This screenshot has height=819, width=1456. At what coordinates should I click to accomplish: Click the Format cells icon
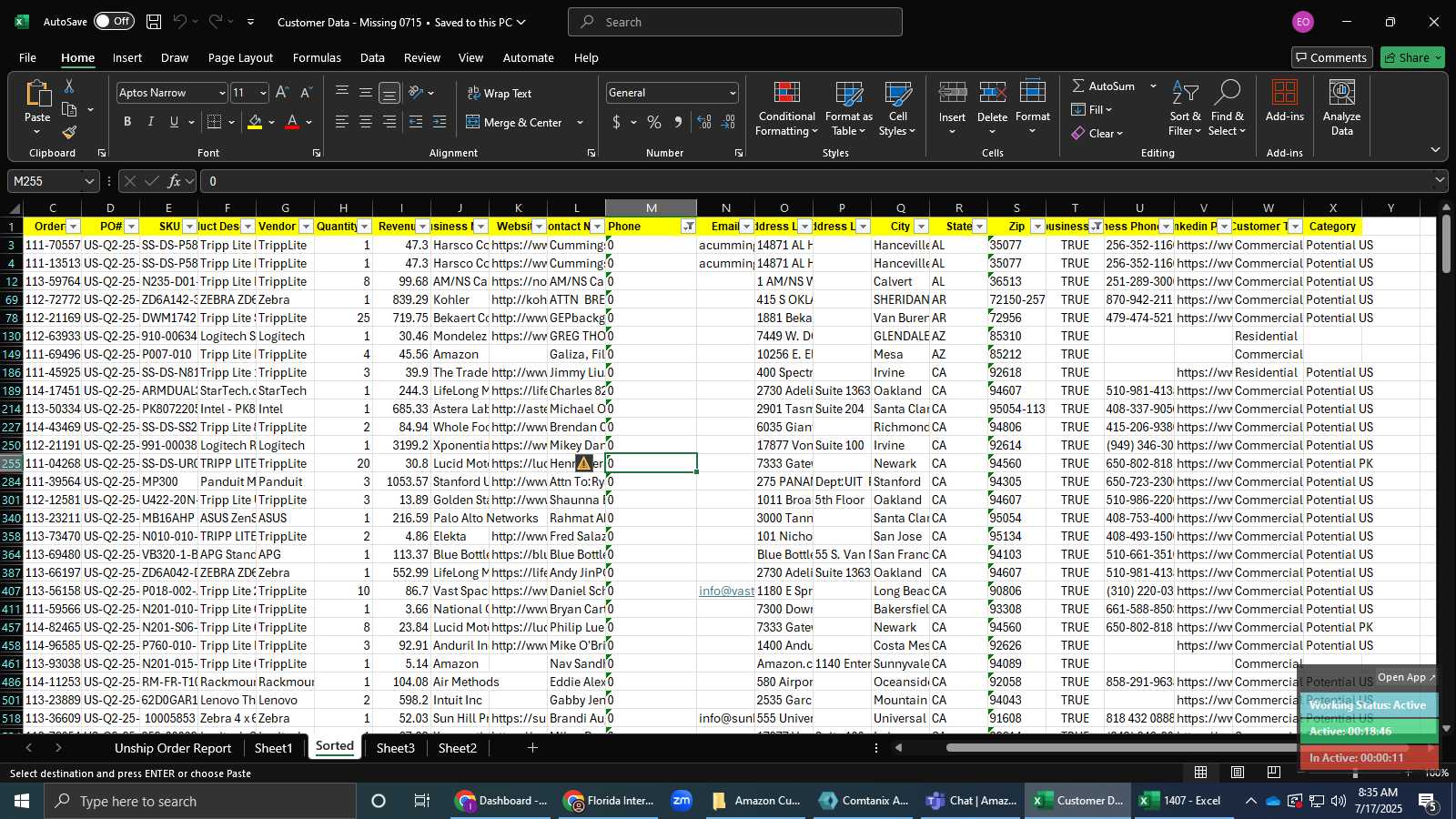coord(1032,92)
